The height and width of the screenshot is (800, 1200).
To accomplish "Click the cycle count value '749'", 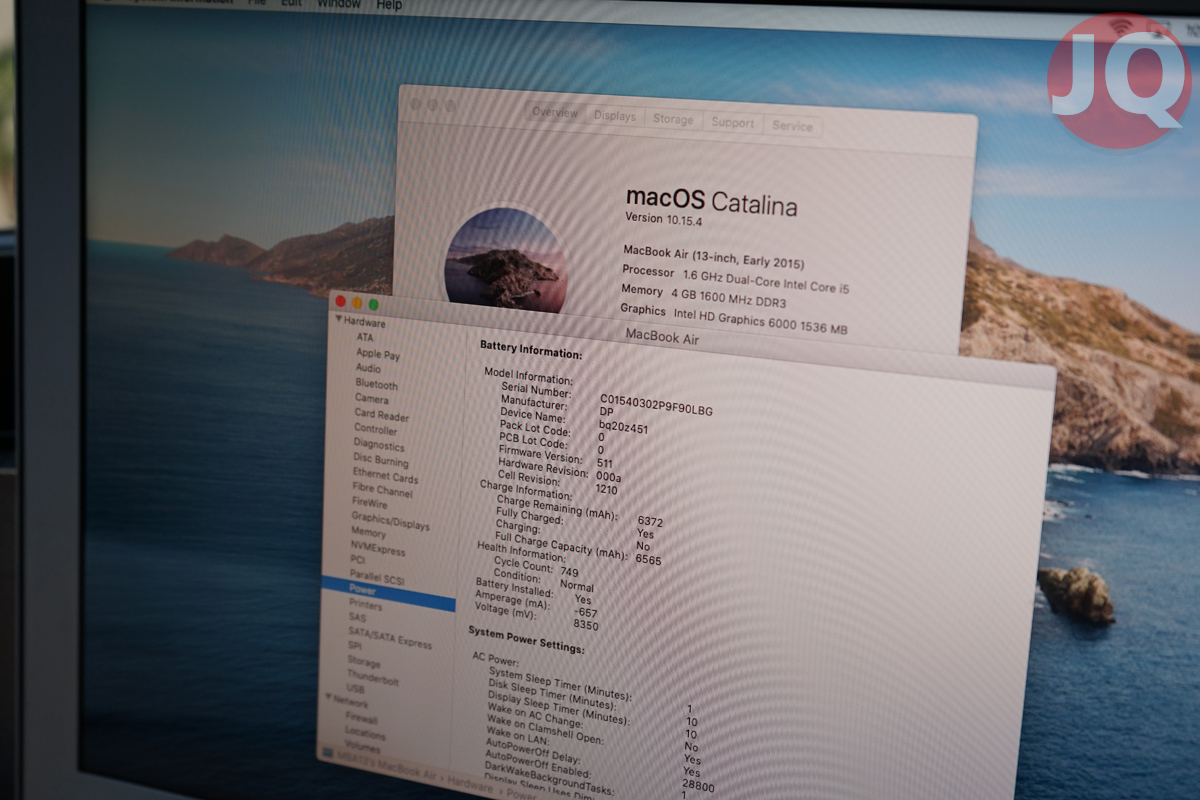I will click(x=569, y=571).
